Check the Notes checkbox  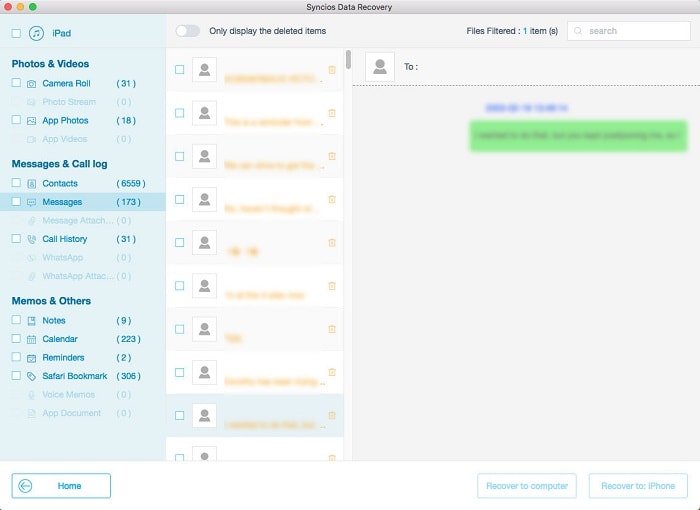(x=16, y=320)
